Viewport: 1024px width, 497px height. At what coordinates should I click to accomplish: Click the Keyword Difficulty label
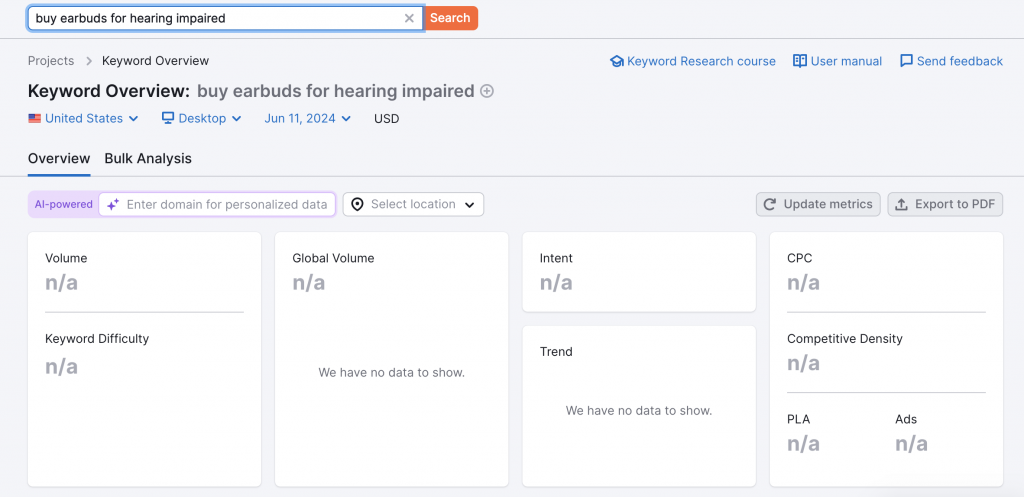97,339
